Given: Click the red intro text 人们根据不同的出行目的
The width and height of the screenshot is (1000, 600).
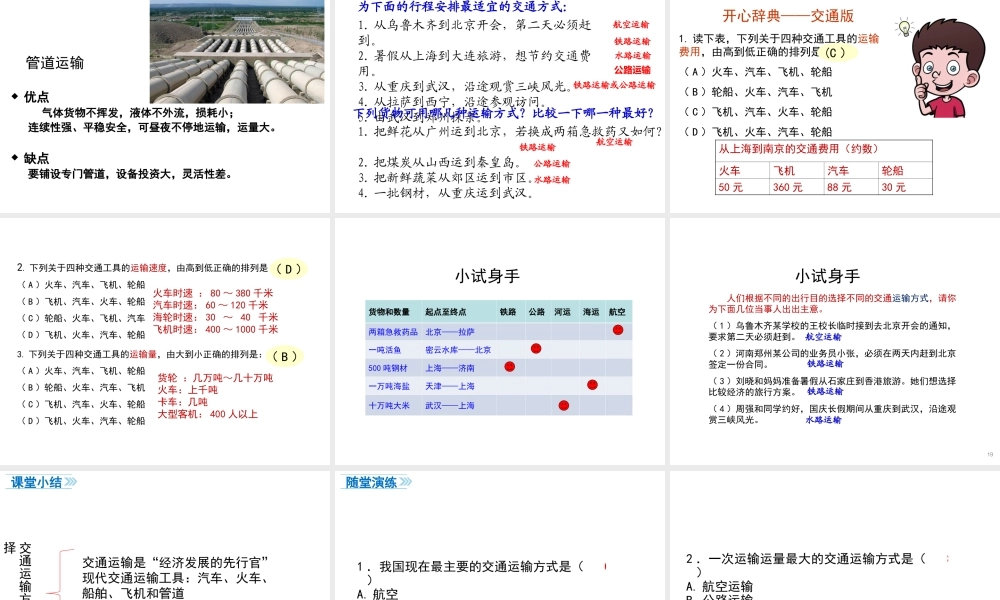Looking at the screenshot, I should 832,304.
